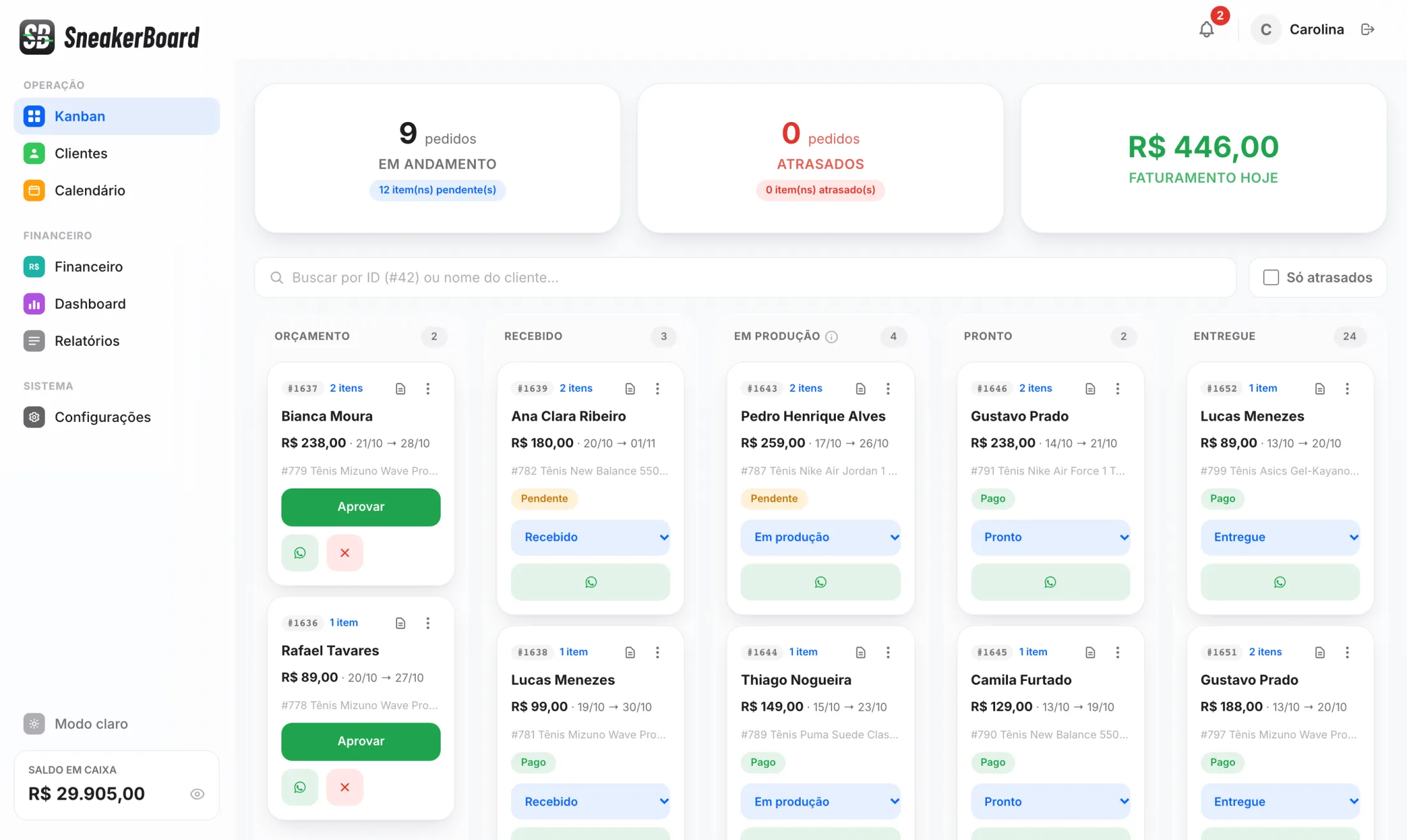Click the 12 item(ns) pendente(s) badge
Screen dimensions: 1407x840
tap(437, 190)
